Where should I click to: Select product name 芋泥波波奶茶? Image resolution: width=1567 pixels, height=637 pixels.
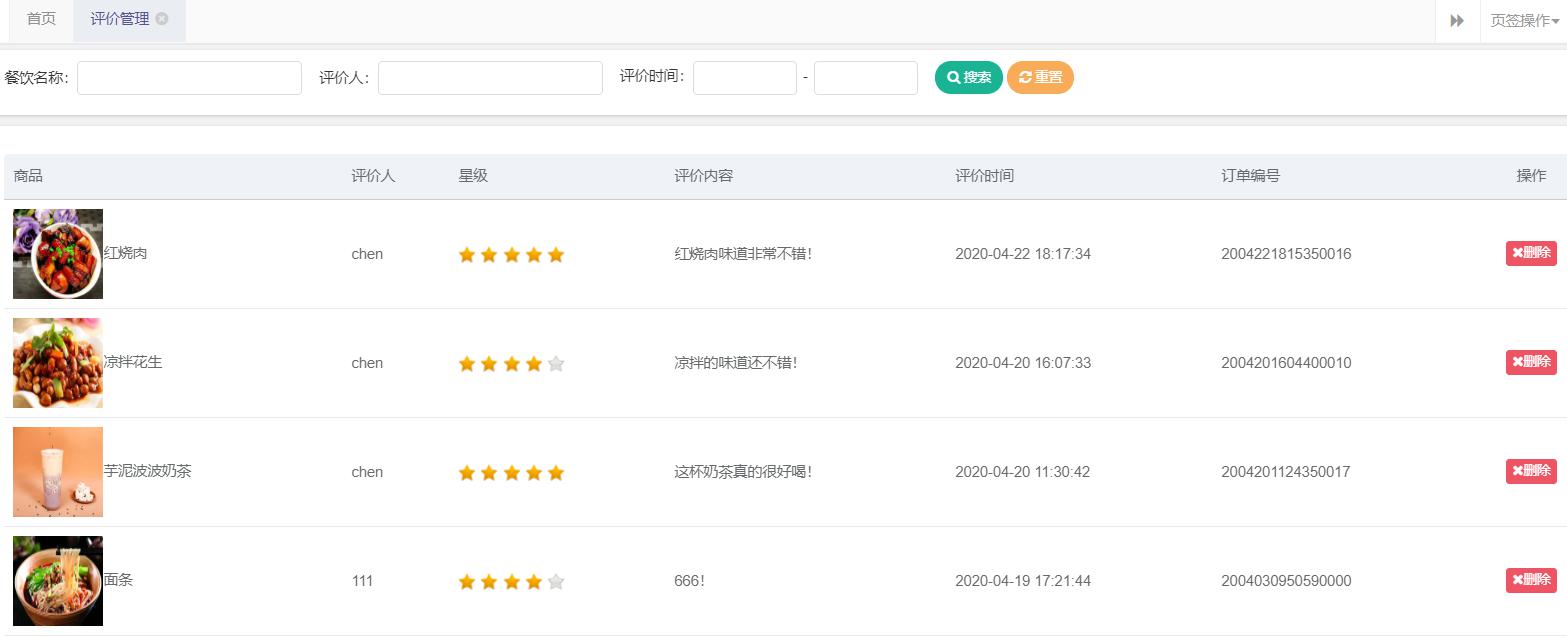pyautogui.click(x=147, y=471)
